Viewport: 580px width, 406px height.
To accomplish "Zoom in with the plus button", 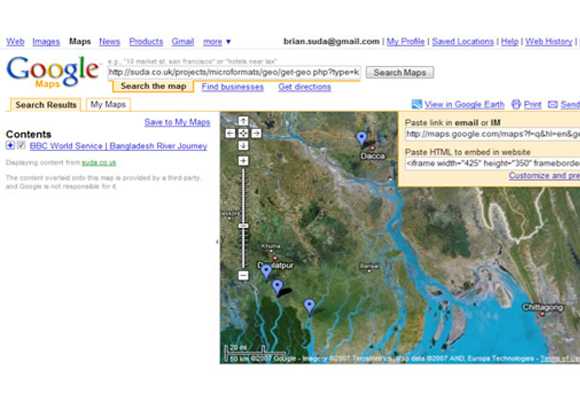I will 243,161.
